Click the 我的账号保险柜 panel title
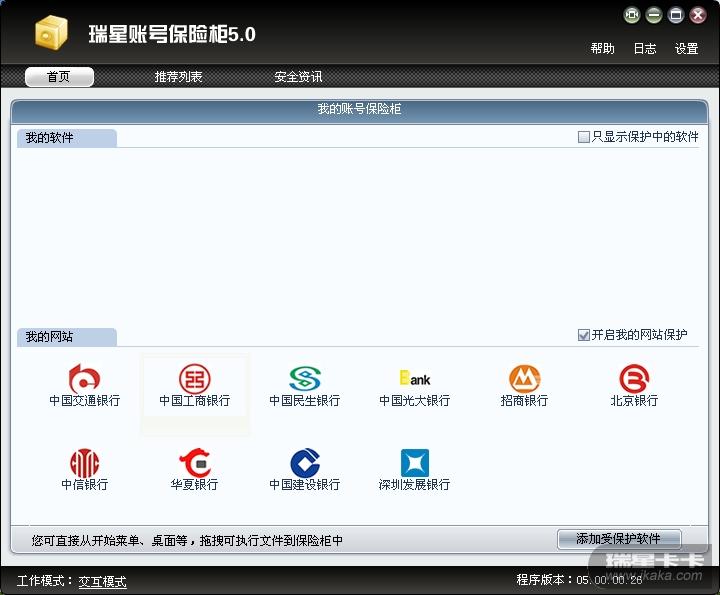Image resolution: width=720 pixels, height=595 pixels. tap(360, 109)
